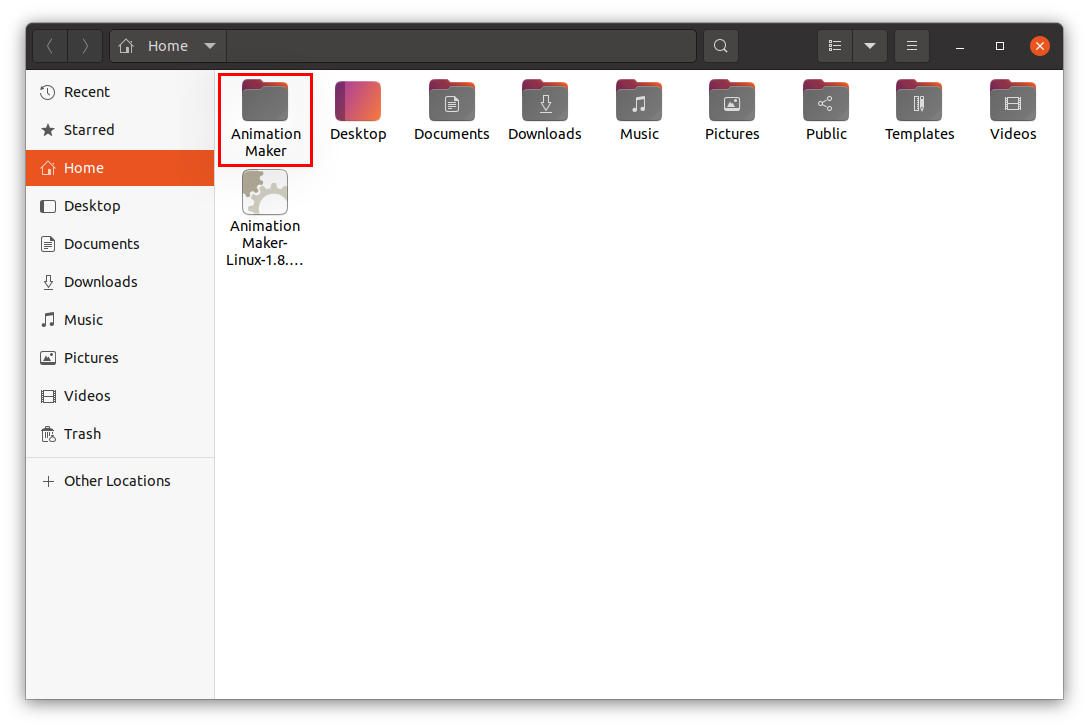Switch to list view using the toolbar icon
Viewport: 1089px width, 728px height.
click(835, 46)
